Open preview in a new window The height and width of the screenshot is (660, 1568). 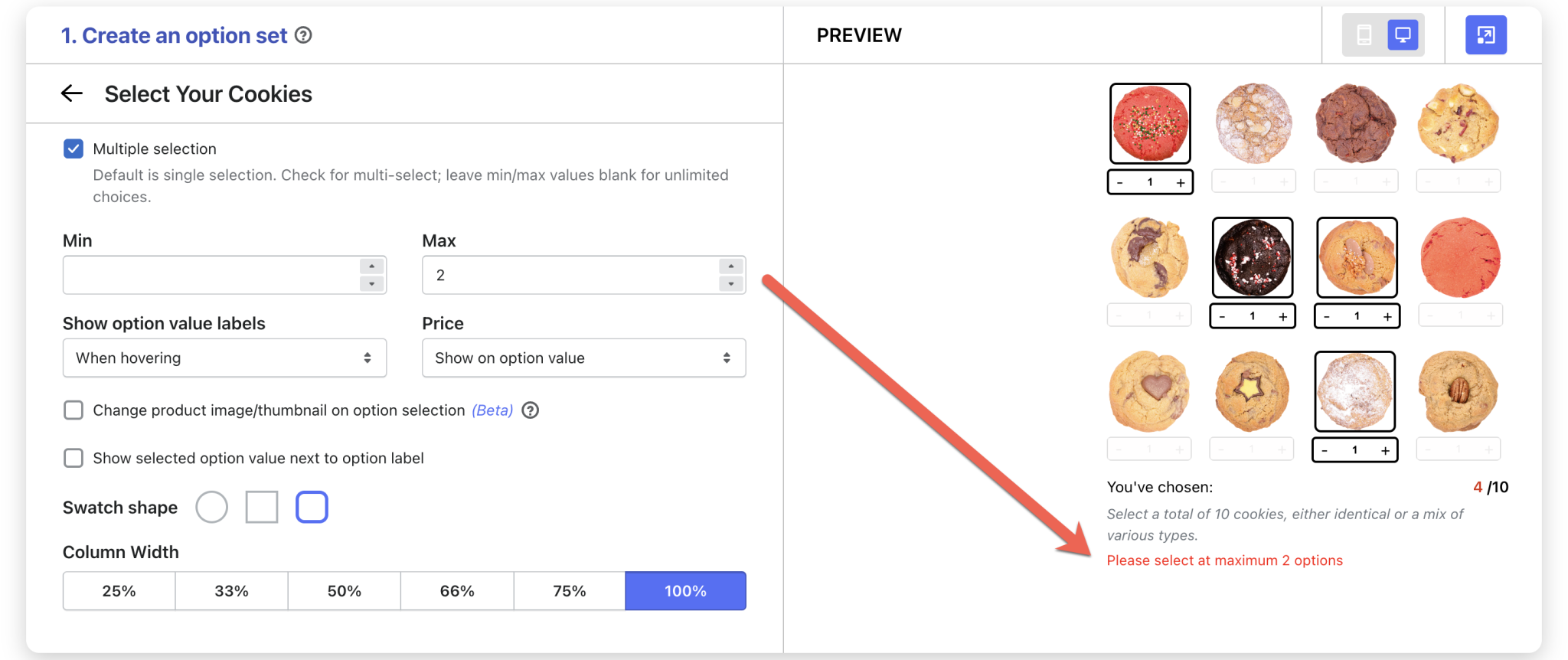1486,34
